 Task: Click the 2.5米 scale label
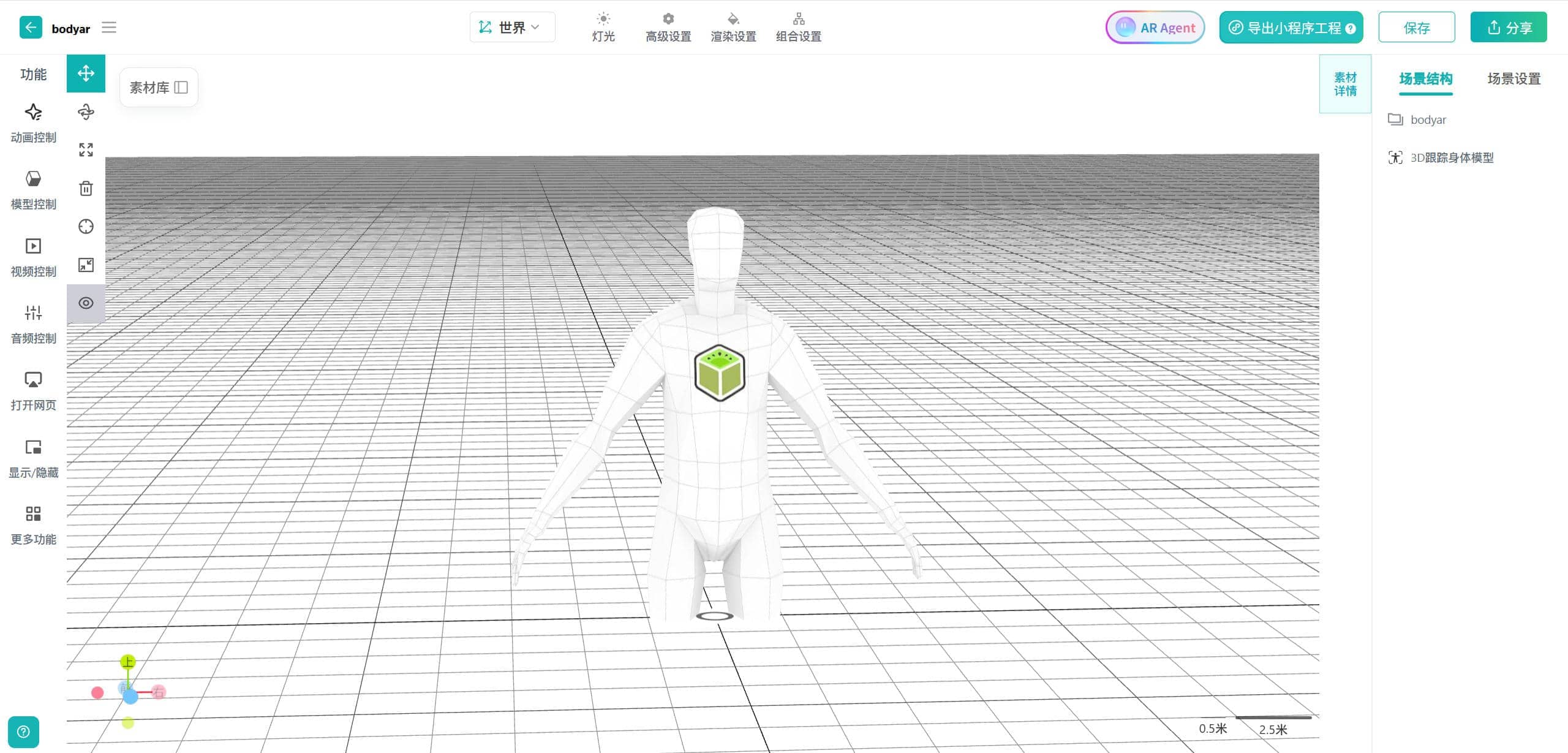pos(1273,729)
